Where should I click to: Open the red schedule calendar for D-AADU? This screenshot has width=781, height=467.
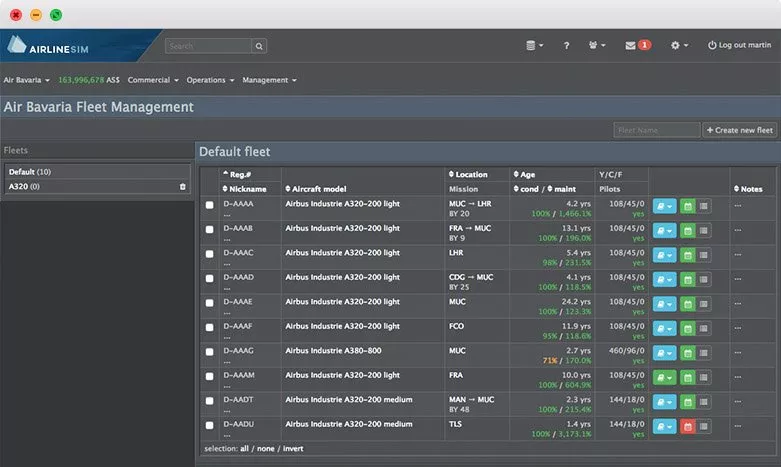pyautogui.click(x=687, y=426)
